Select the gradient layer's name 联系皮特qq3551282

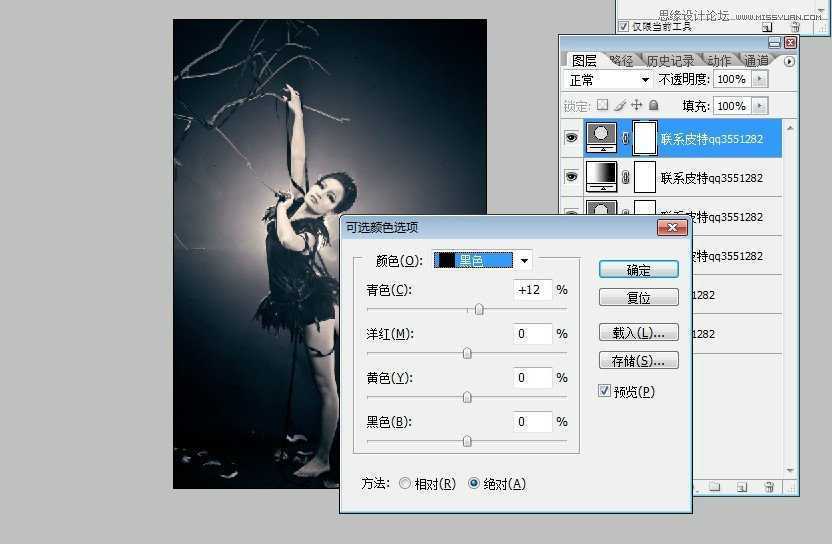712,178
